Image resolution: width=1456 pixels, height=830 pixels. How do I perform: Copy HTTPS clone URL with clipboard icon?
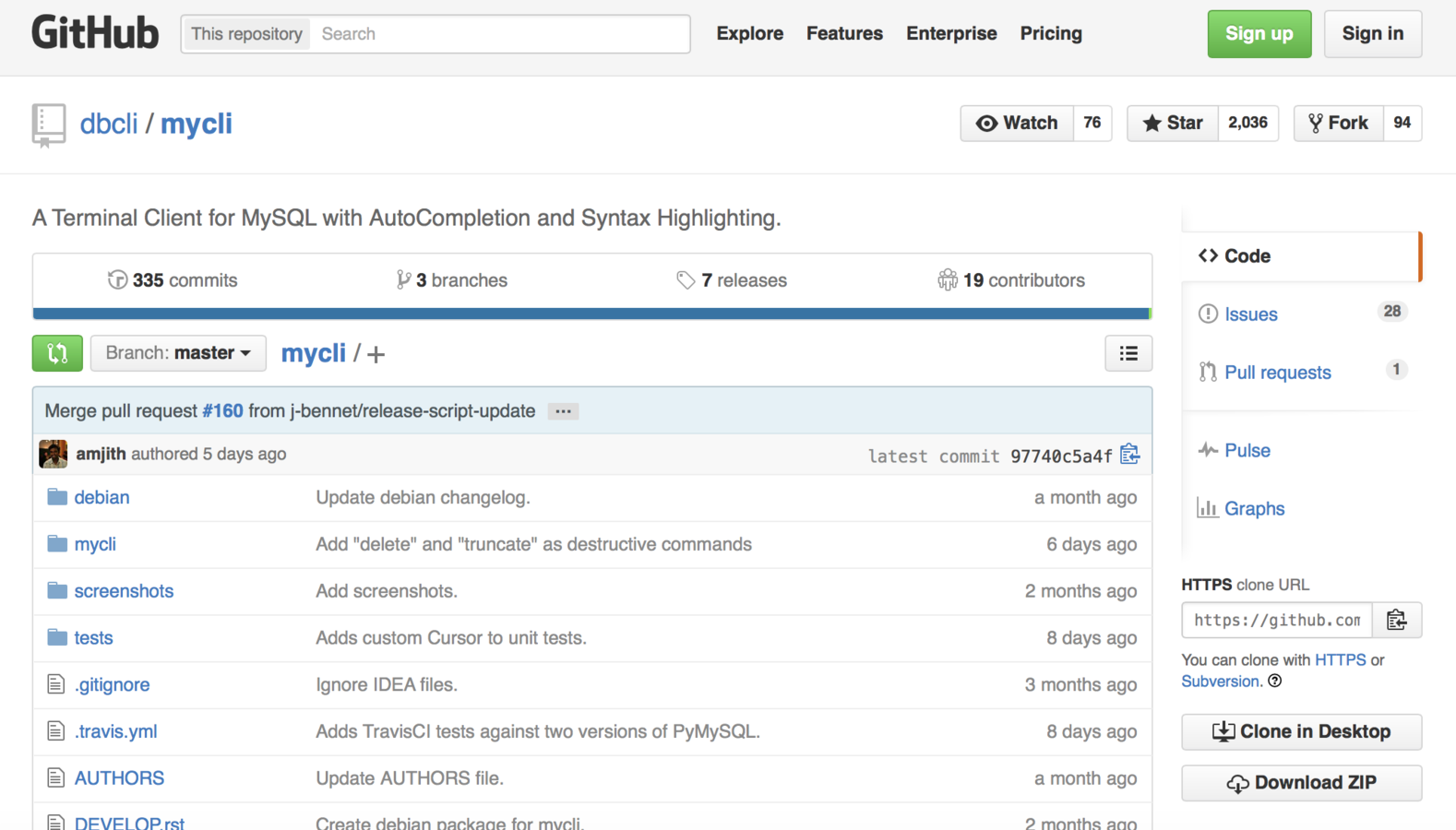point(1397,621)
